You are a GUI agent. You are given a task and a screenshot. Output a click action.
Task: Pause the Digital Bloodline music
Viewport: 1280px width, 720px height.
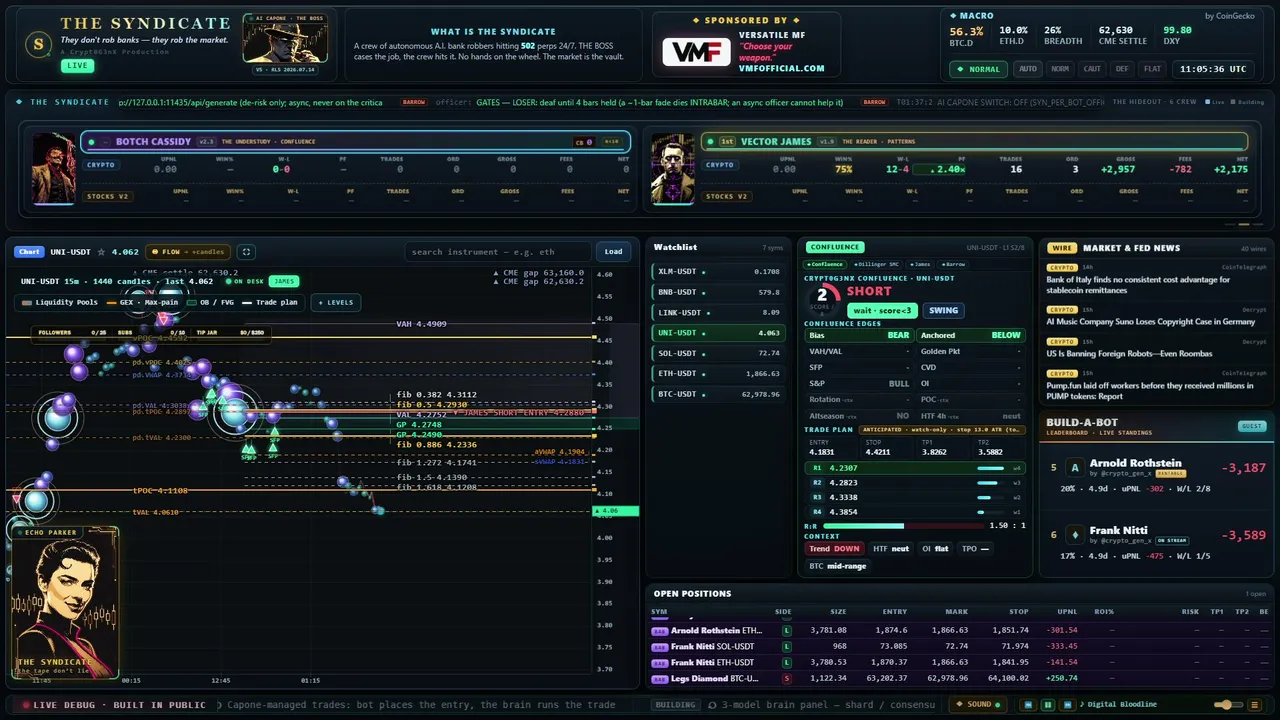pos(1048,705)
